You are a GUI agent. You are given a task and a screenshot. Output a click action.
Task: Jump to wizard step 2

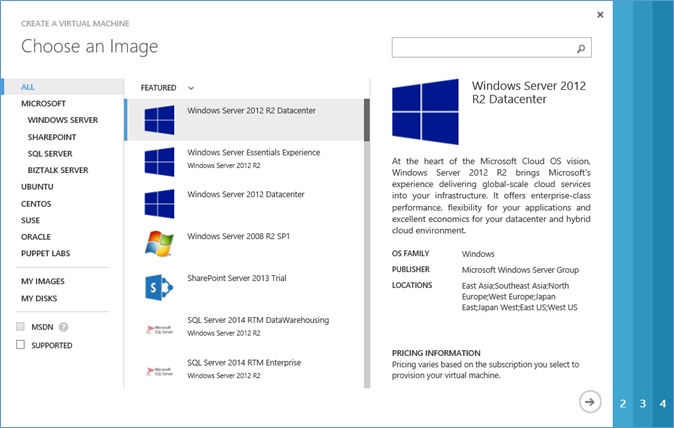tap(623, 404)
